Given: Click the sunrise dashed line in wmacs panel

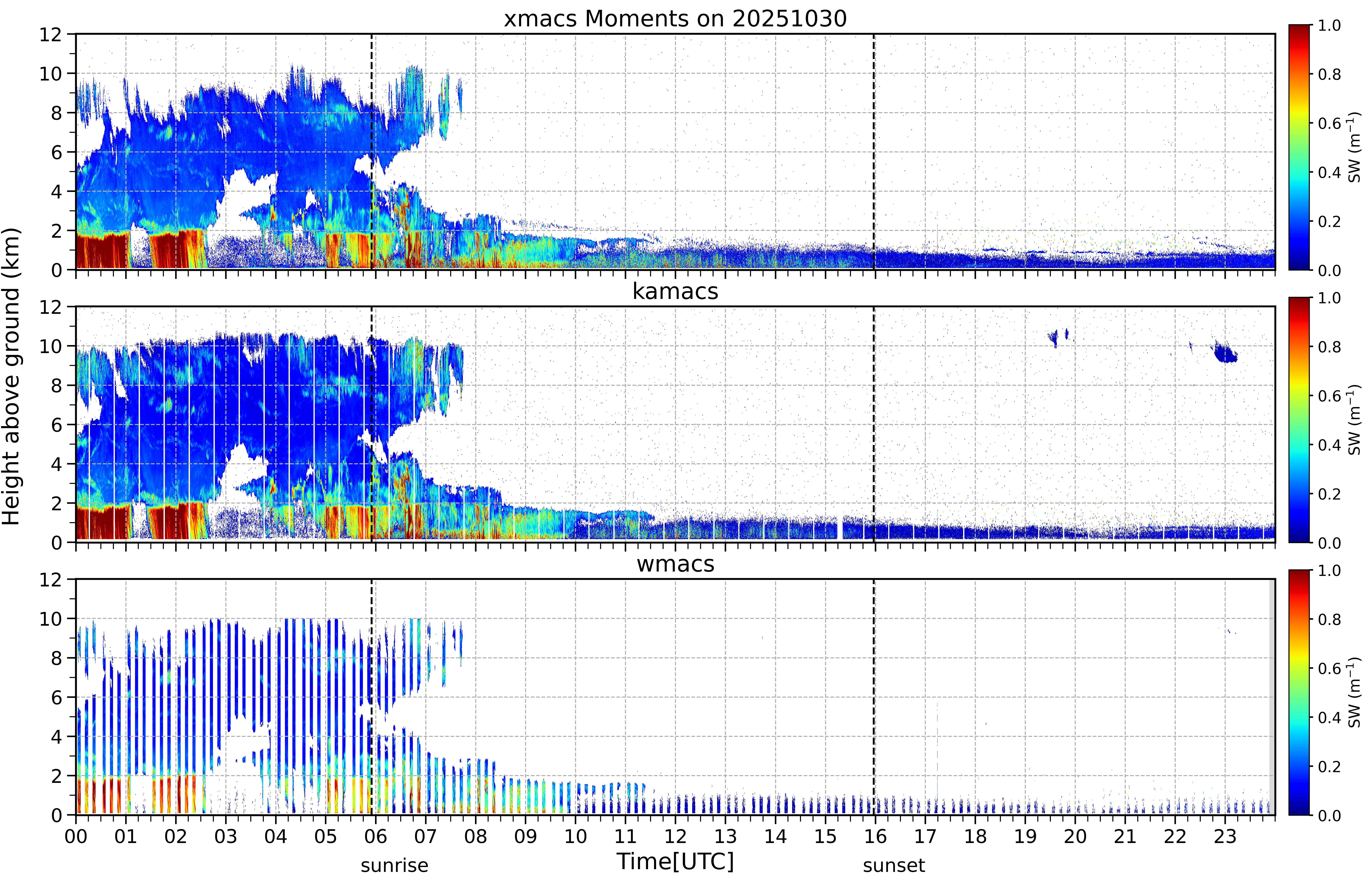Looking at the screenshot, I should tap(372, 697).
